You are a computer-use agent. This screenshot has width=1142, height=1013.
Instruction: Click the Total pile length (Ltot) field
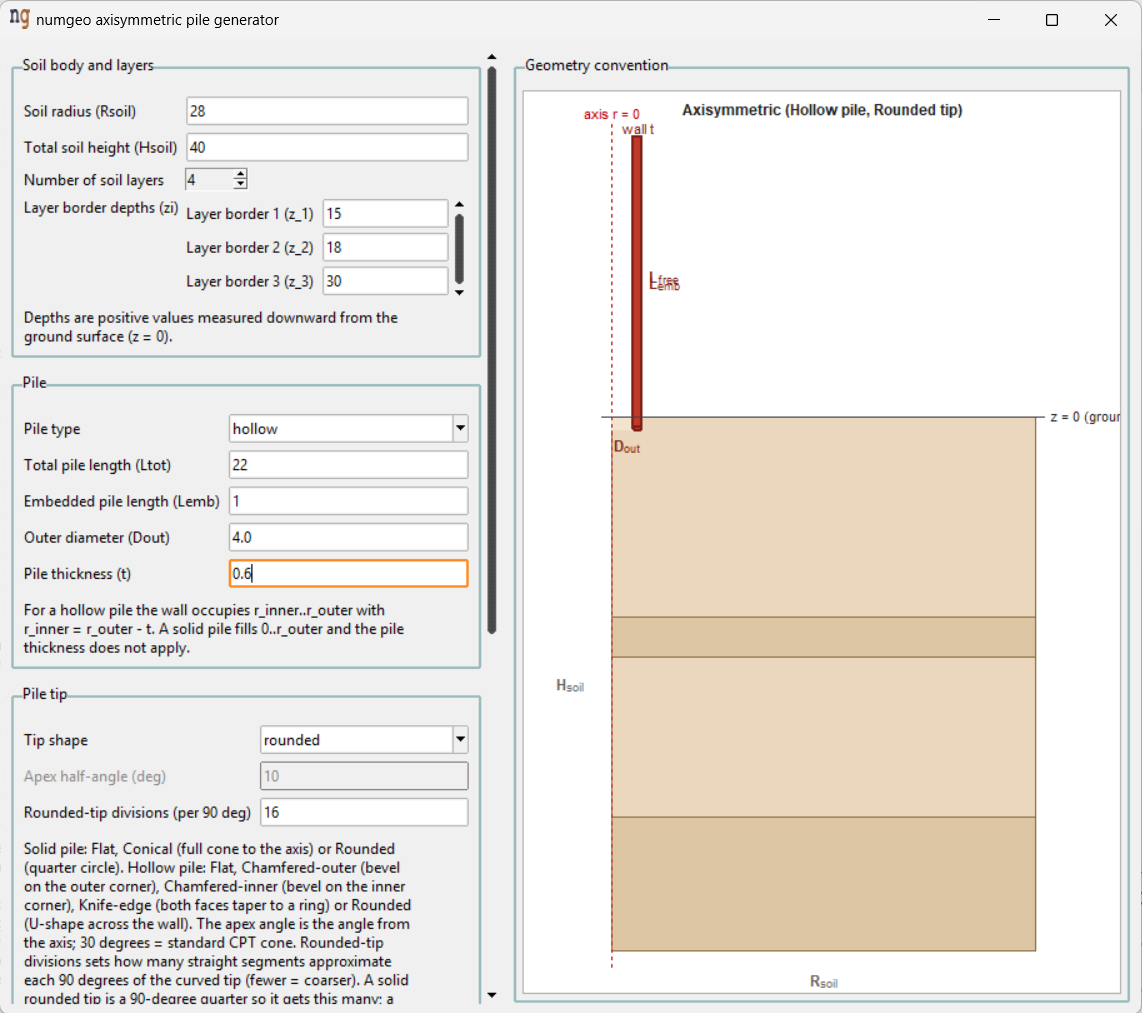point(348,465)
